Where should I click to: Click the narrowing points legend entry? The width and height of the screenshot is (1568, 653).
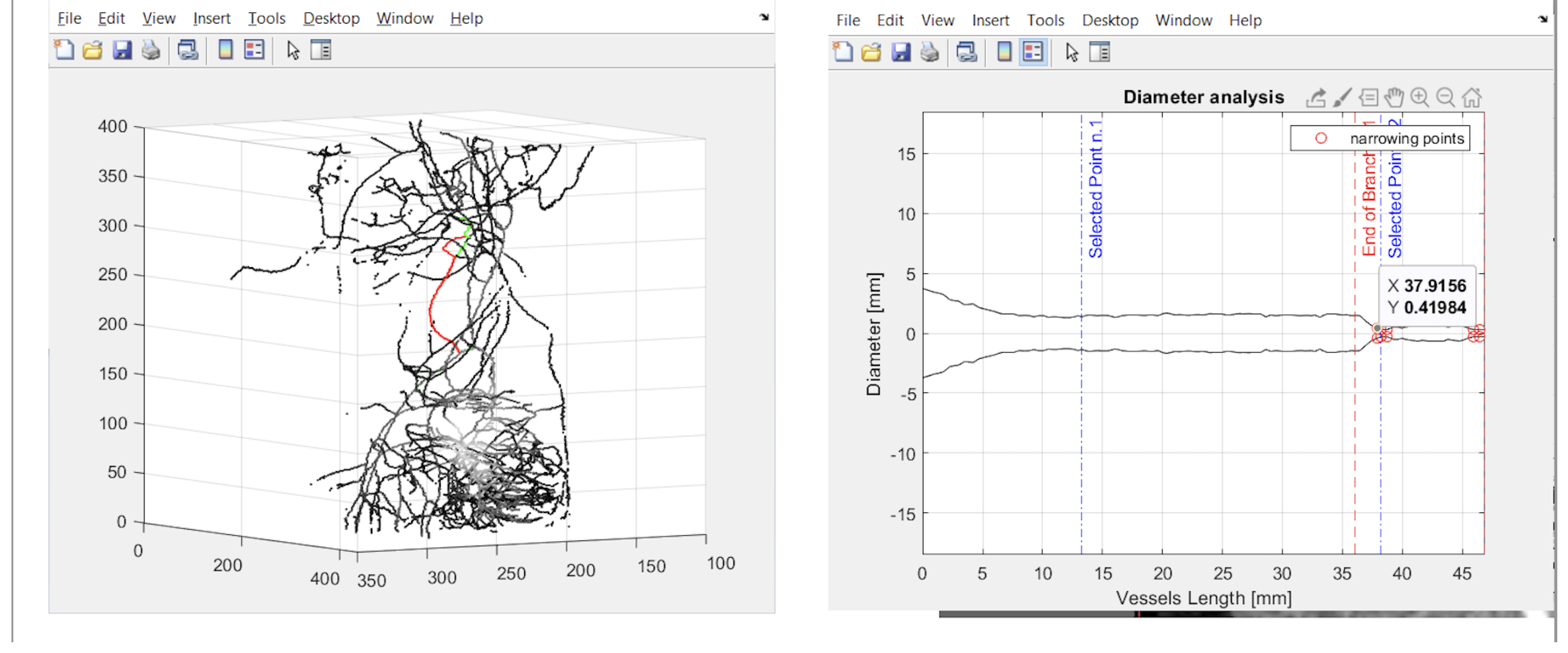pyautogui.click(x=1406, y=139)
